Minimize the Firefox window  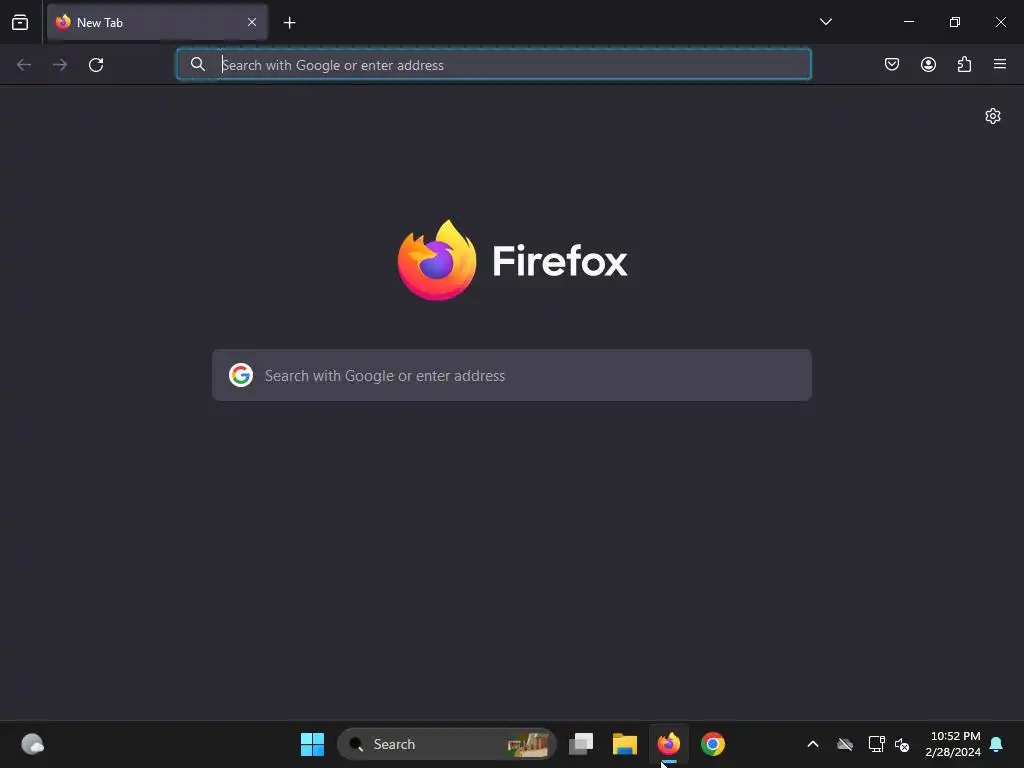pos(908,22)
